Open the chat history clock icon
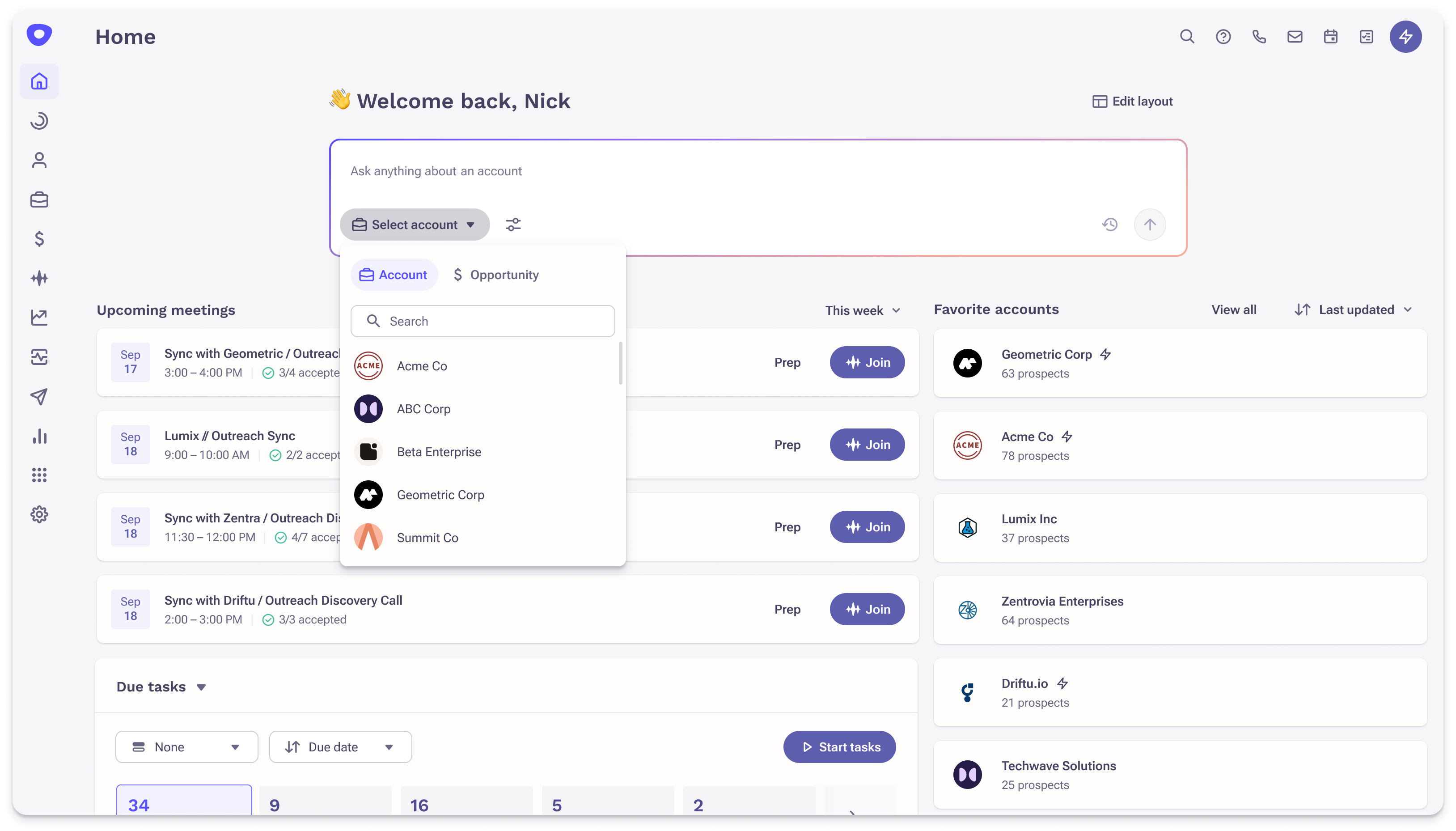Screen dimensions: 1456x831 pos(1109,225)
